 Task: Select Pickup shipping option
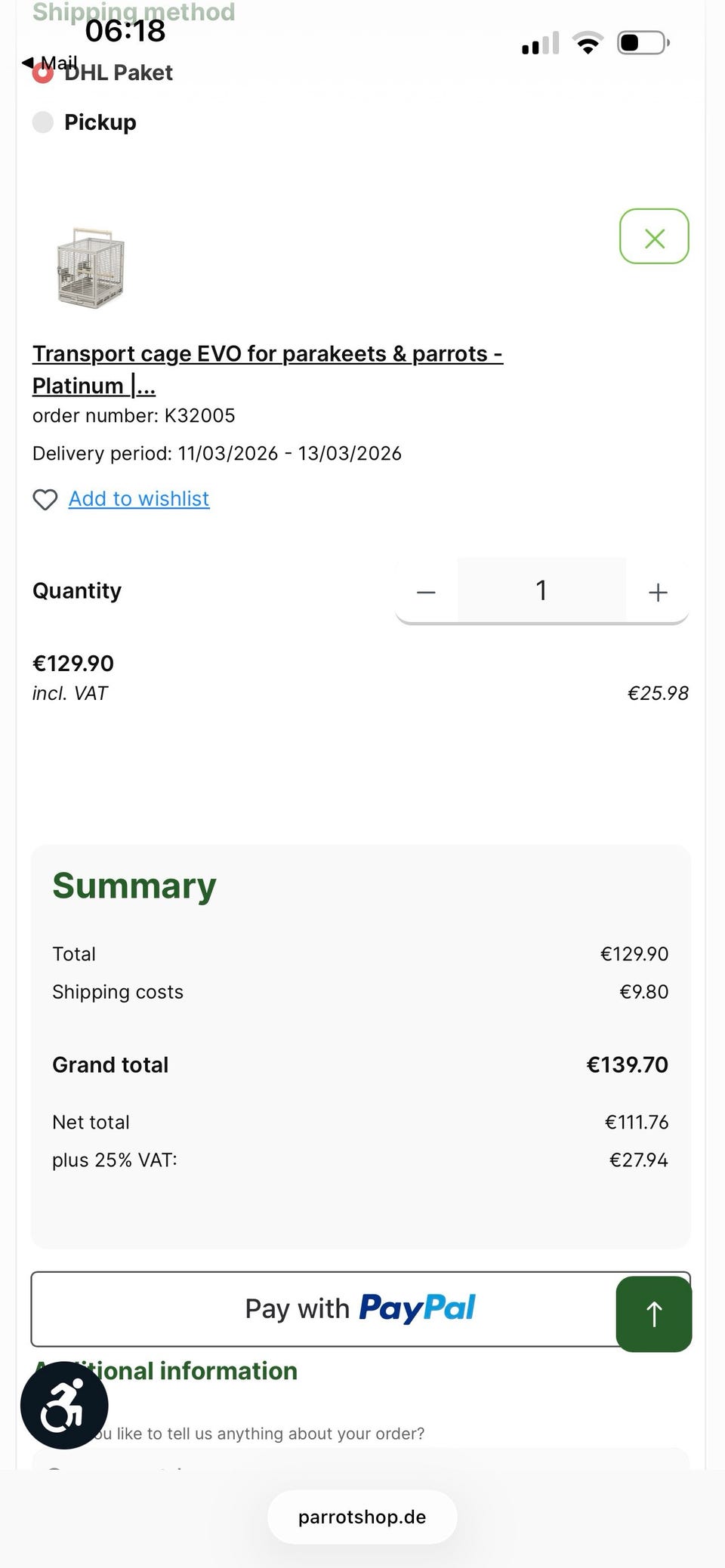click(43, 122)
